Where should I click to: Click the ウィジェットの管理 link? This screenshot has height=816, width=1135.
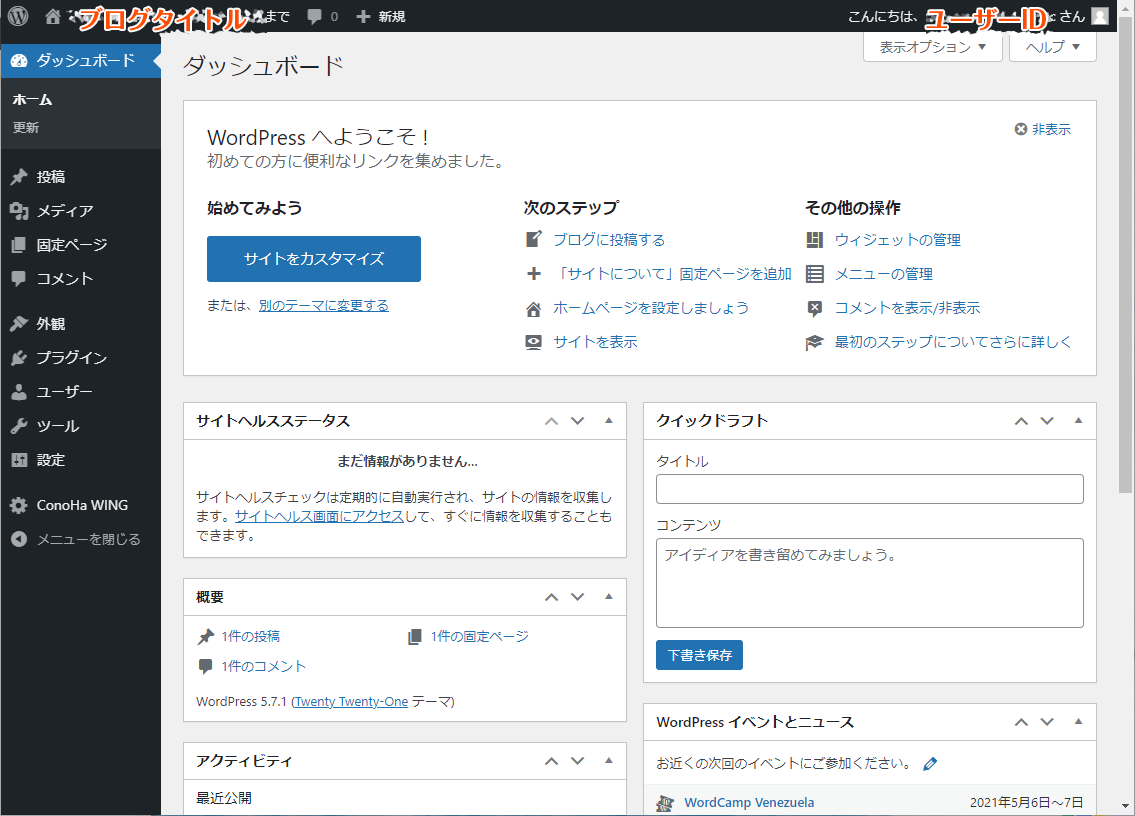click(898, 240)
